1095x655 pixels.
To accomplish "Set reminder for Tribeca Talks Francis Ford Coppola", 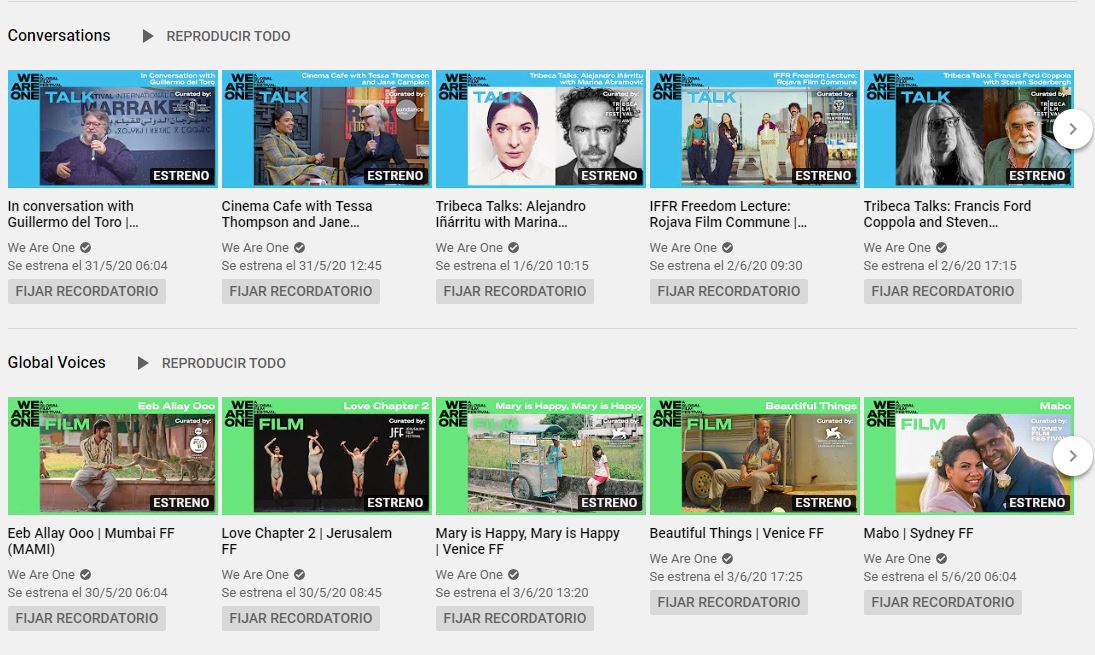I will click(x=943, y=291).
